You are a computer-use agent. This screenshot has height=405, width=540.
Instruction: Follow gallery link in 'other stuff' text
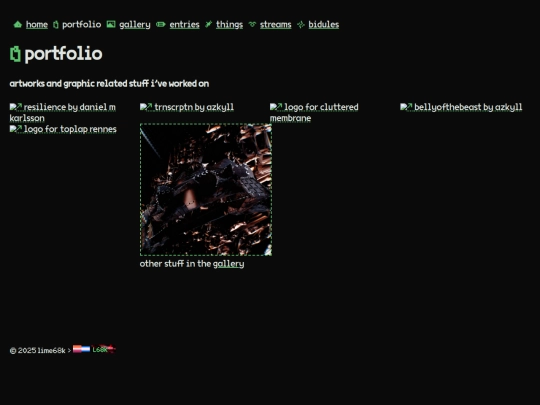(229, 264)
